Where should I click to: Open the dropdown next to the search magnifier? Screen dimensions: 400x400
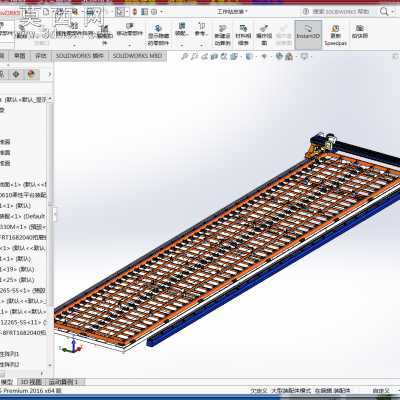(x=393, y=12)
